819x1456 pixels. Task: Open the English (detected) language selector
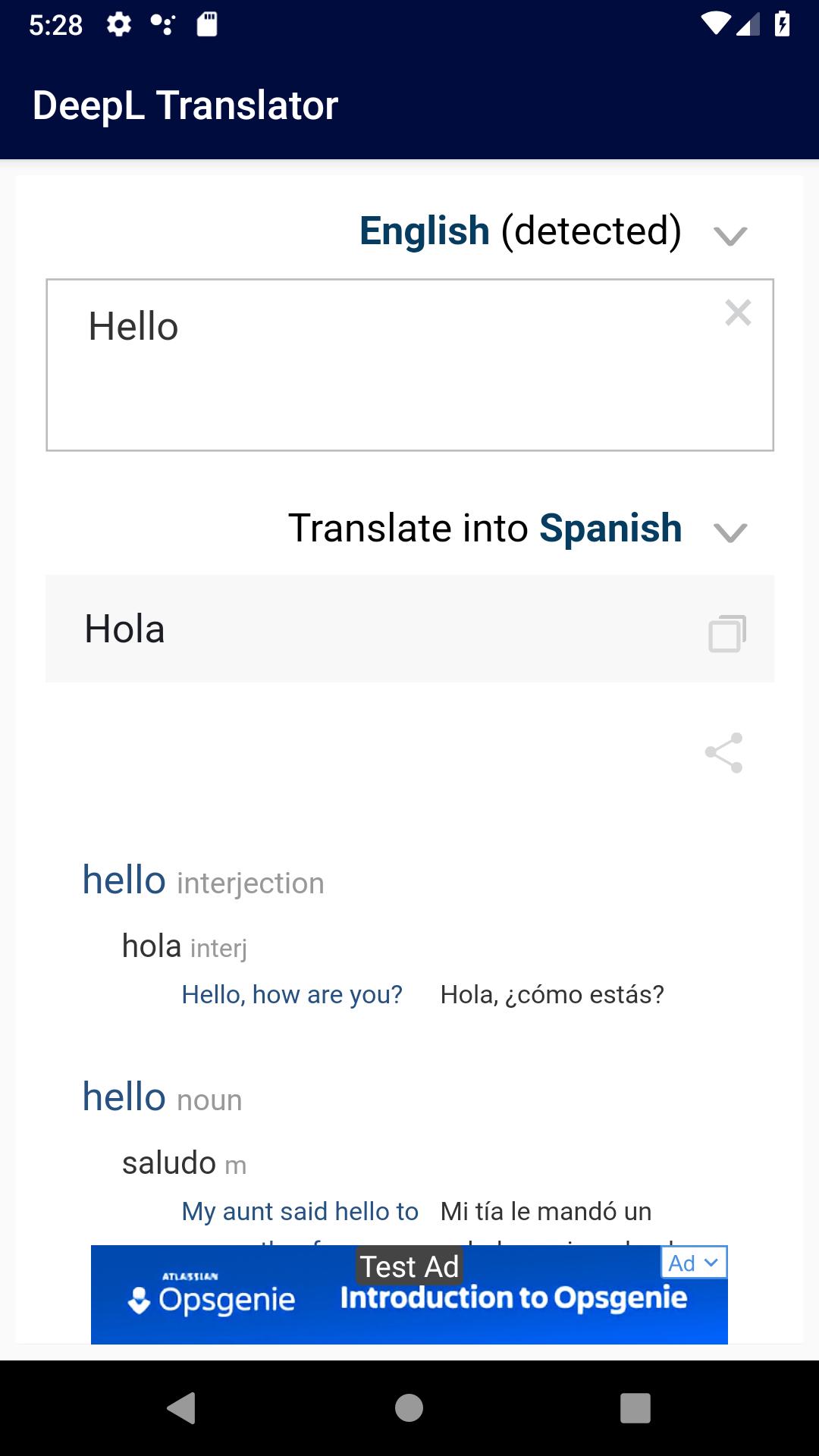tap(520, 231)
